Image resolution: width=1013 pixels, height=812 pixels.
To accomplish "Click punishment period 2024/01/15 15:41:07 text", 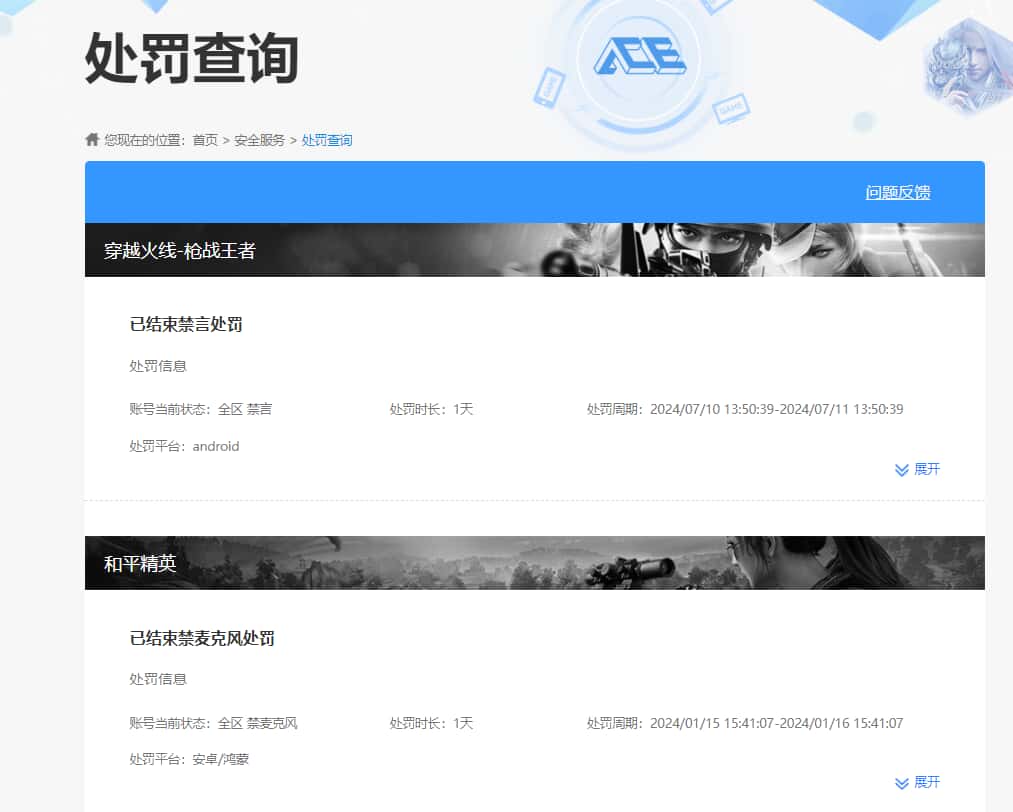I will coord(745,723).
